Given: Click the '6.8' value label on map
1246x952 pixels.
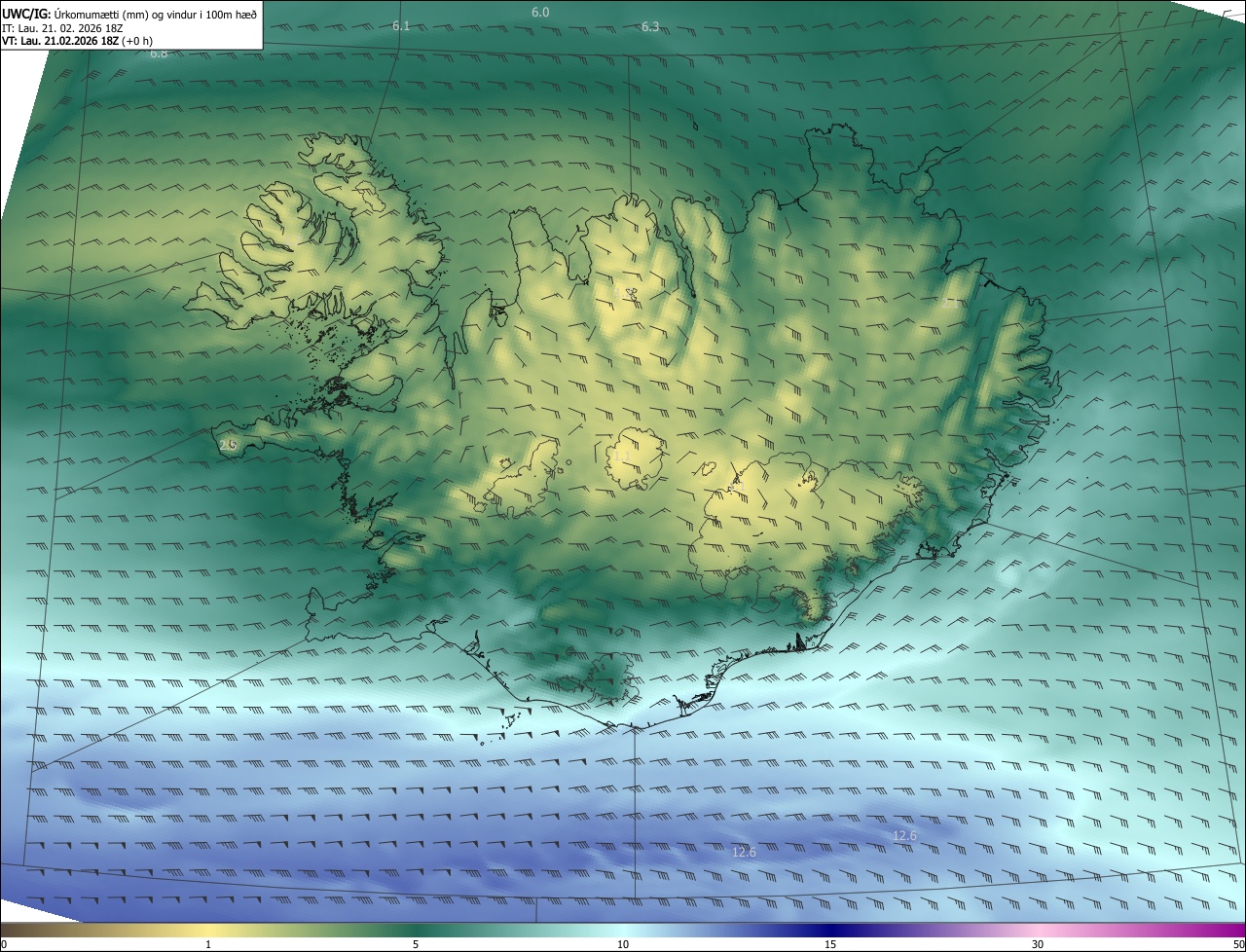Looking at the screenshot, I should [159, 54].
